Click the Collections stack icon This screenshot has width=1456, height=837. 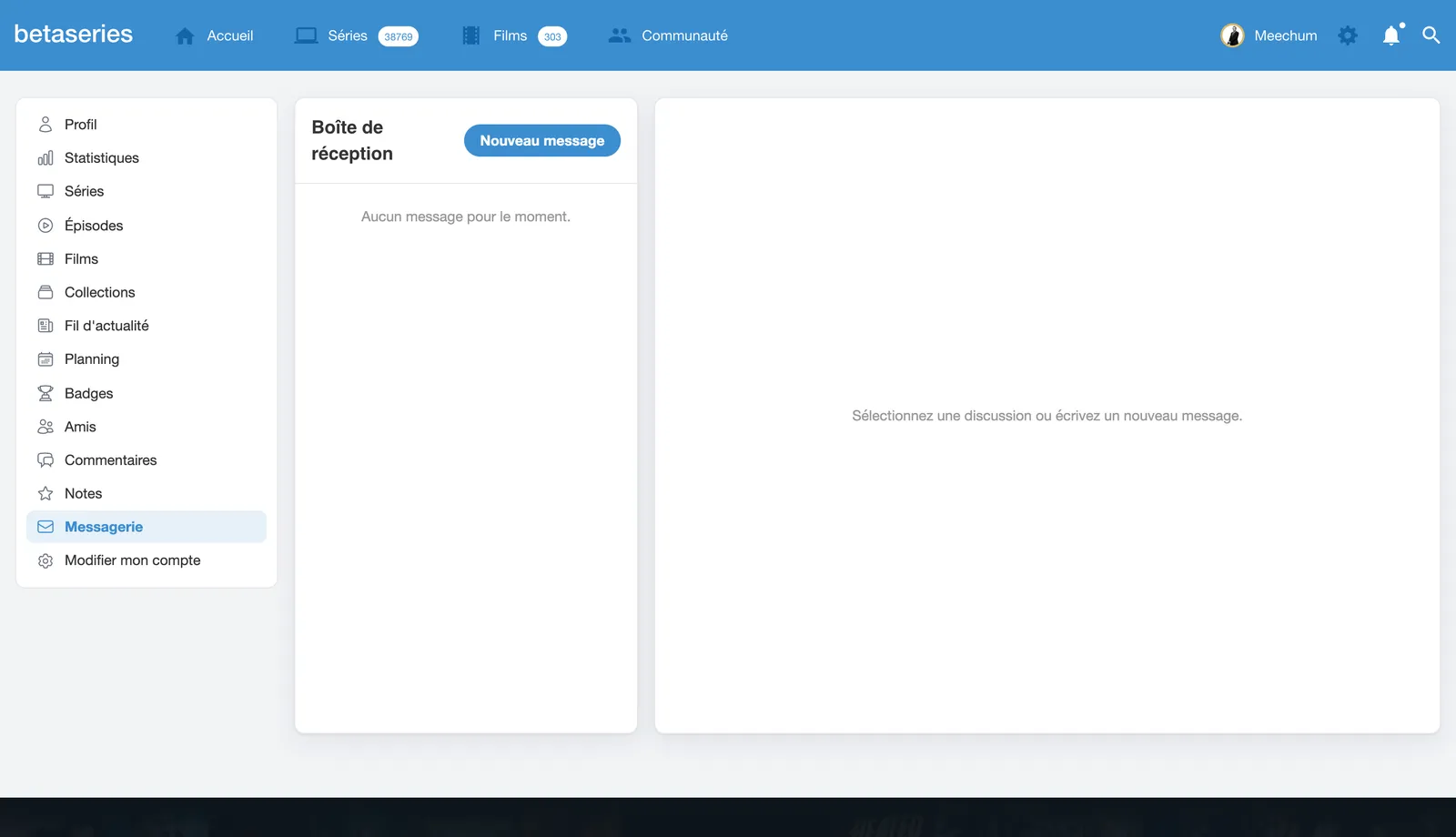[45, 292]
